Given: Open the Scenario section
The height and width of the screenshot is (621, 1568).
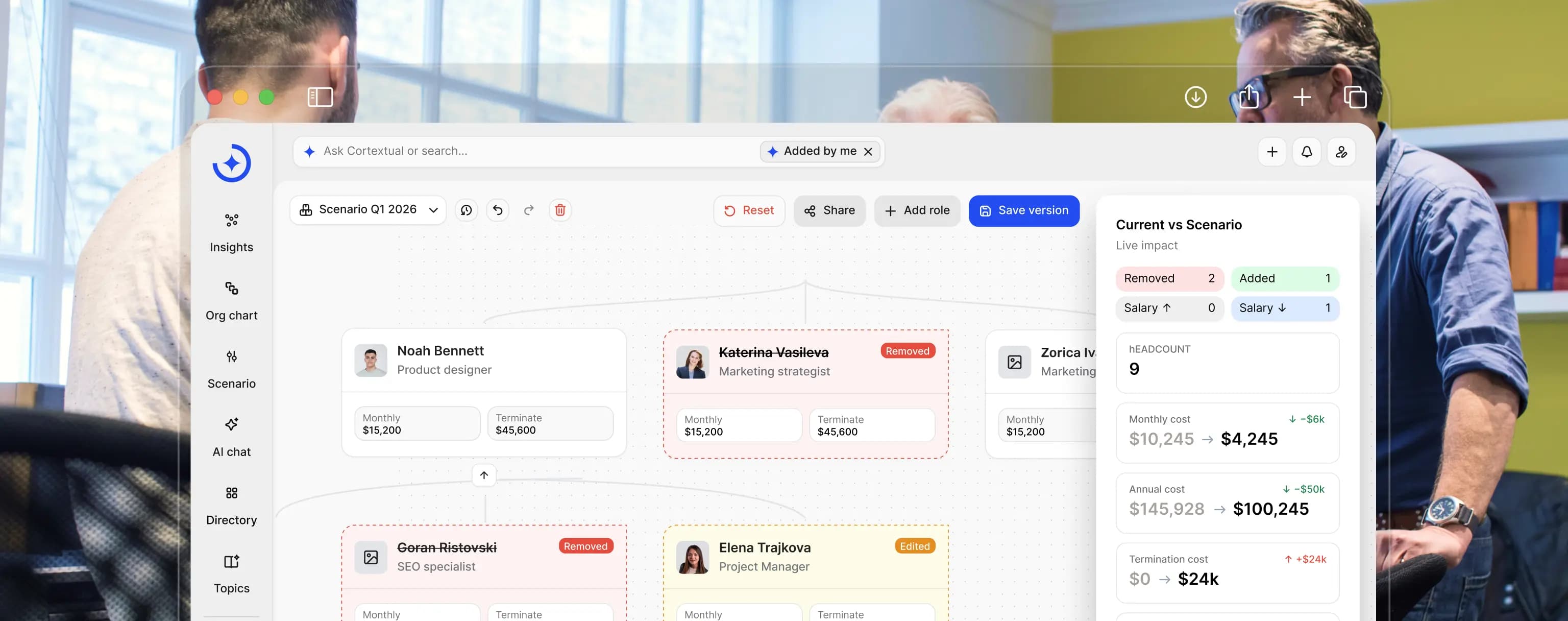Looking at the screenshot, I should click(231, 370).
